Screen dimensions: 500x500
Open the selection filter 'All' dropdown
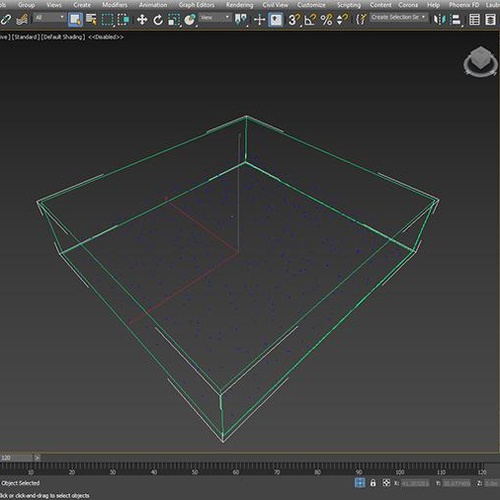(49, 17)
